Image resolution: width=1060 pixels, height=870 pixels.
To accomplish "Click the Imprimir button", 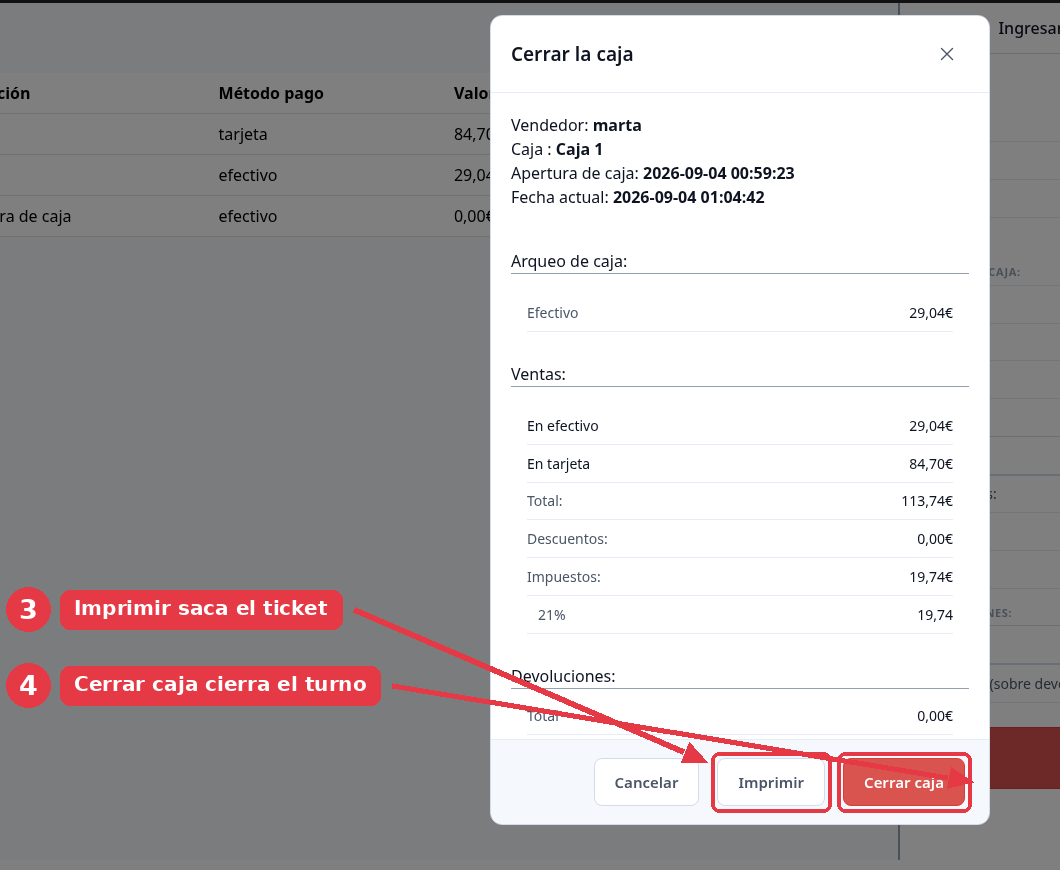I will [x=771, y=782].
